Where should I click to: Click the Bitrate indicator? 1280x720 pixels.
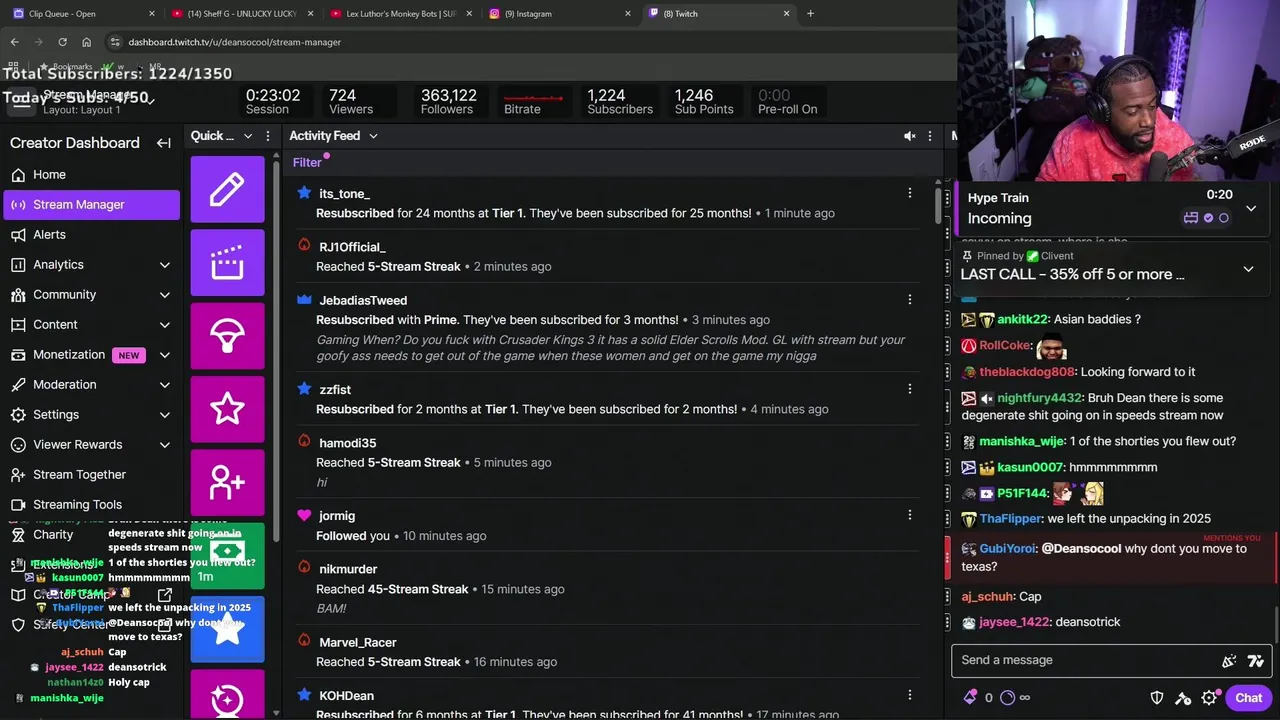(532, 103)
